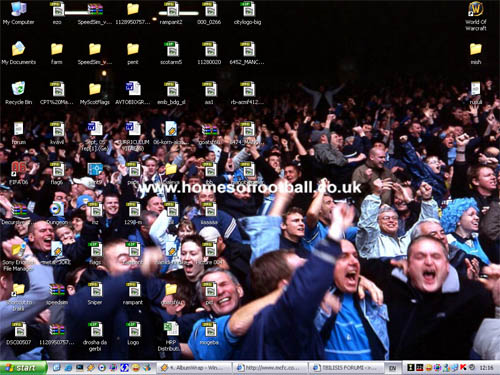Open the Recycle Bin
Image resolution: width=500 pixels, height=375 pixels.
[x=18, y=93]
